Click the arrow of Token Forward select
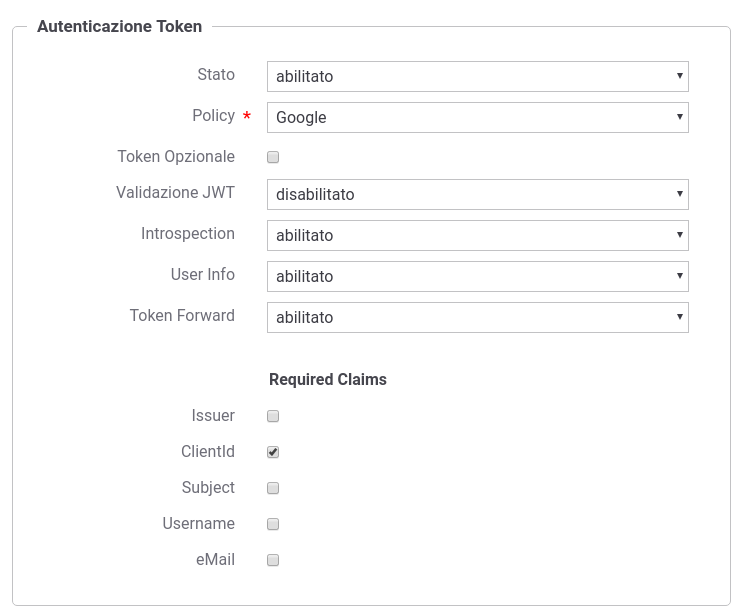The width and height of the screenshot is (745, 614). [679, 317]
